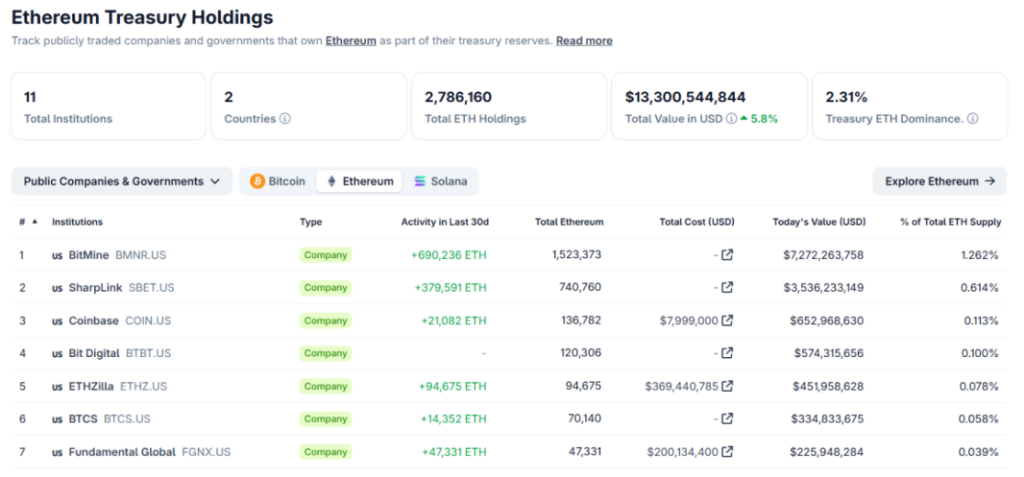The image size is (1024, 477).
Task: Open external link icon in SharpLink row
Action: click(x=727, y=288)
